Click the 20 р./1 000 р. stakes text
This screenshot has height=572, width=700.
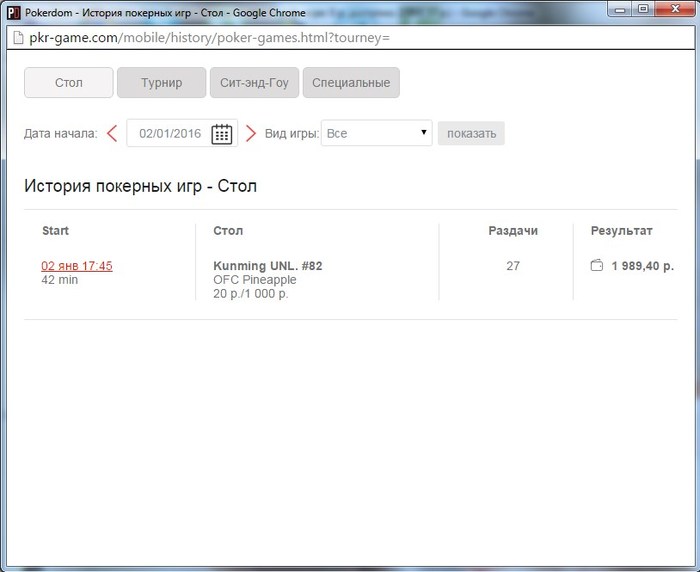coord(251,293)
